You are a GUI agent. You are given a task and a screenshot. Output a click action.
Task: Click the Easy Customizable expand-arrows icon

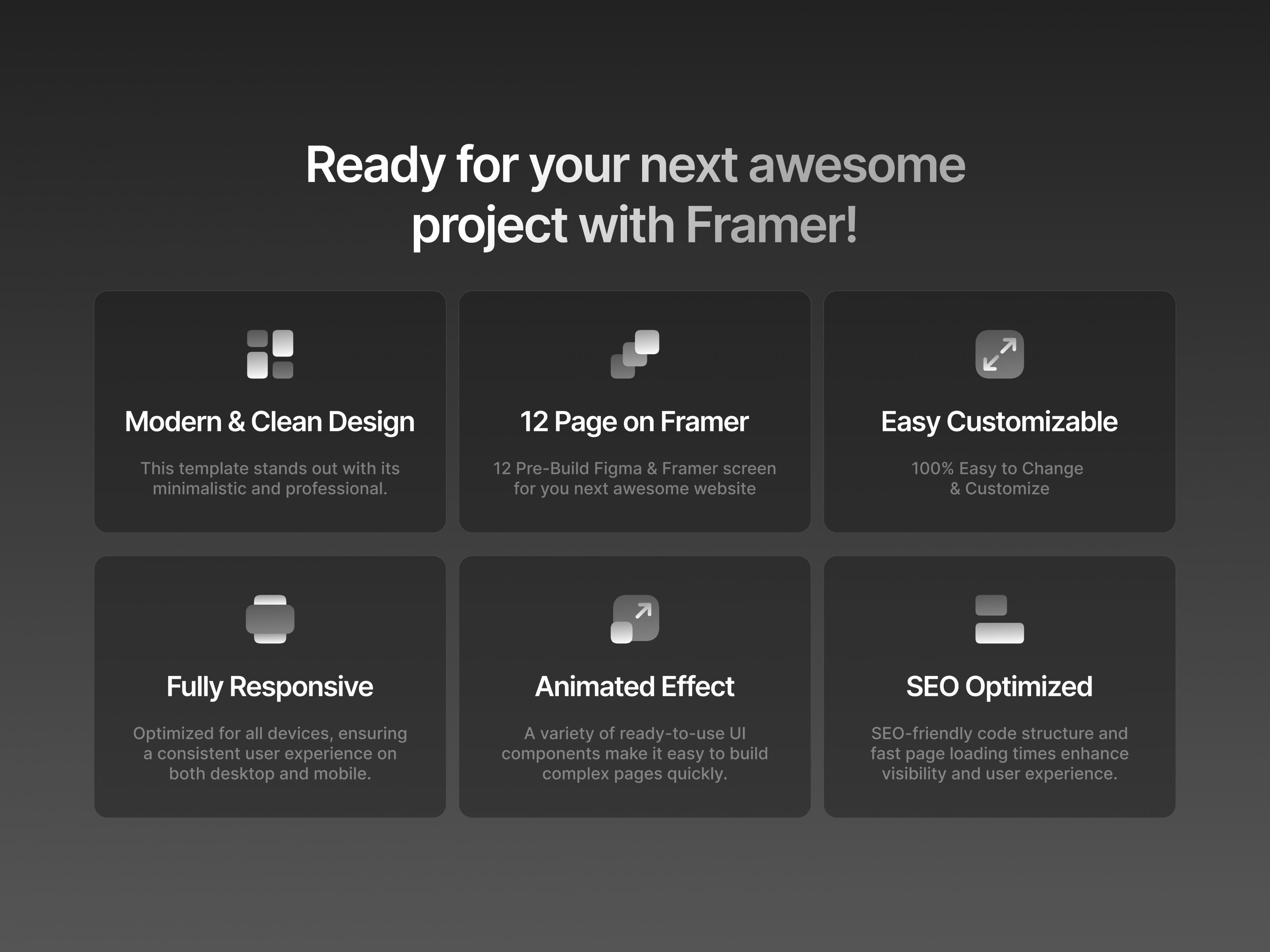(x=999, y=354)
